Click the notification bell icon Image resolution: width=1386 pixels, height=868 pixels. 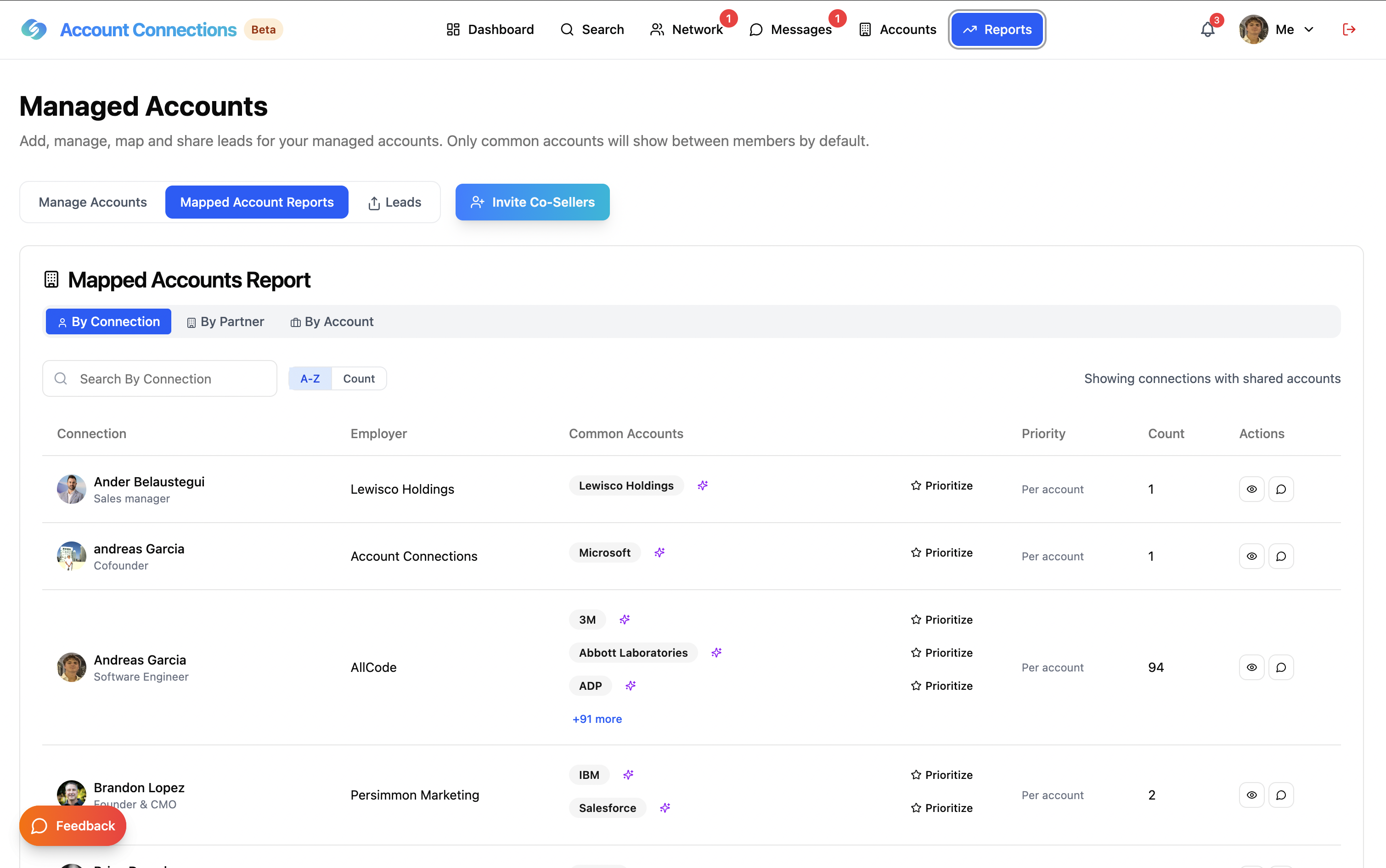click(1207, 29)
